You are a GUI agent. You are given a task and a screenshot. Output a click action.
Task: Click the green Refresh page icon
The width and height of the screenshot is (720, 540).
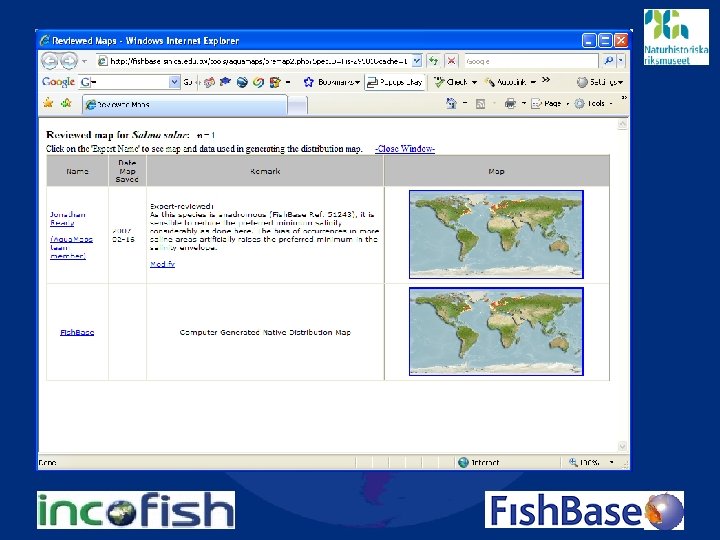coord(433,61)
